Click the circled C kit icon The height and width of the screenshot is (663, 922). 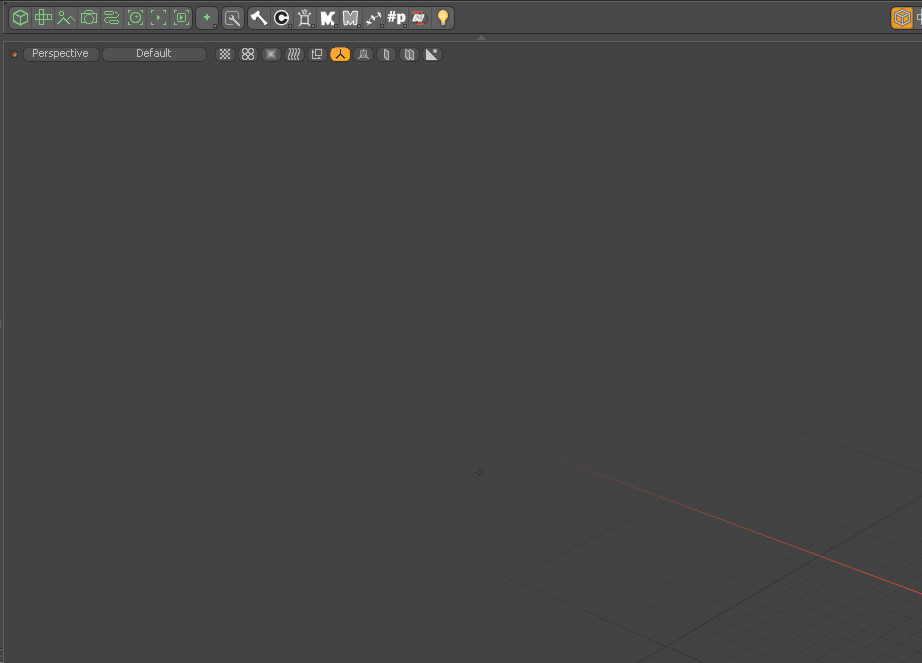click(282, 18)
